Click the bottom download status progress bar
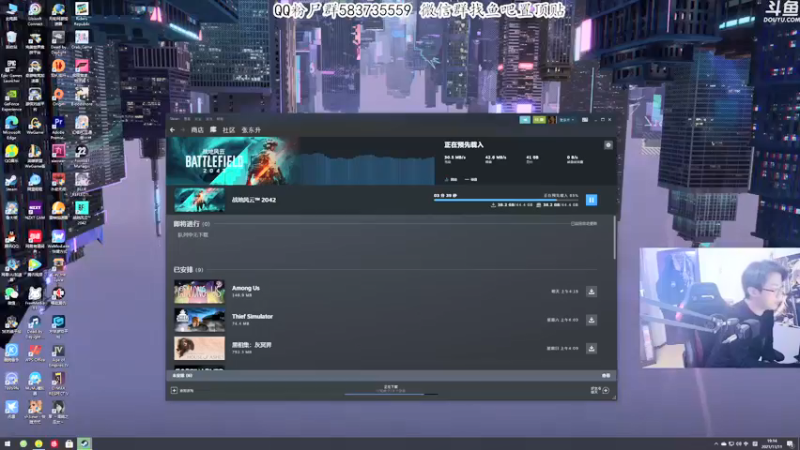 391,394
